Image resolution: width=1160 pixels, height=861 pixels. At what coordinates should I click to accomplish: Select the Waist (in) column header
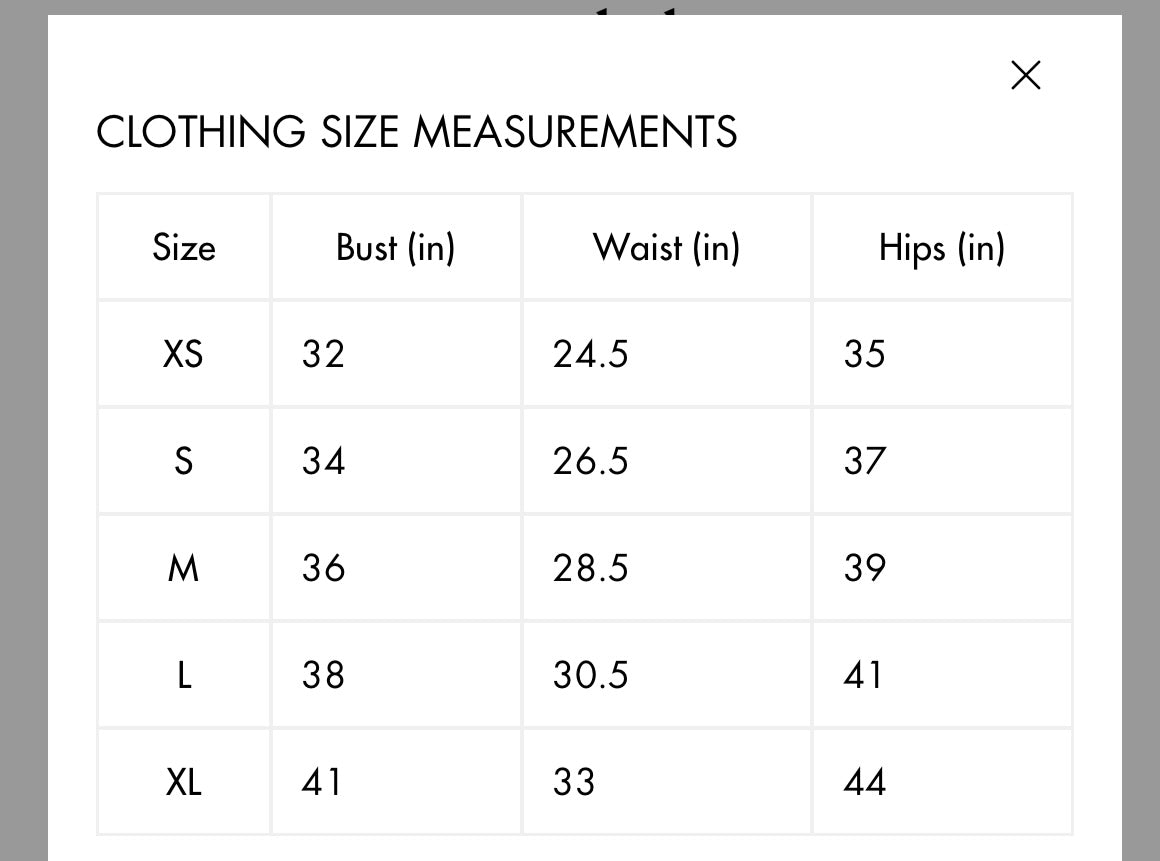(666, 247)
